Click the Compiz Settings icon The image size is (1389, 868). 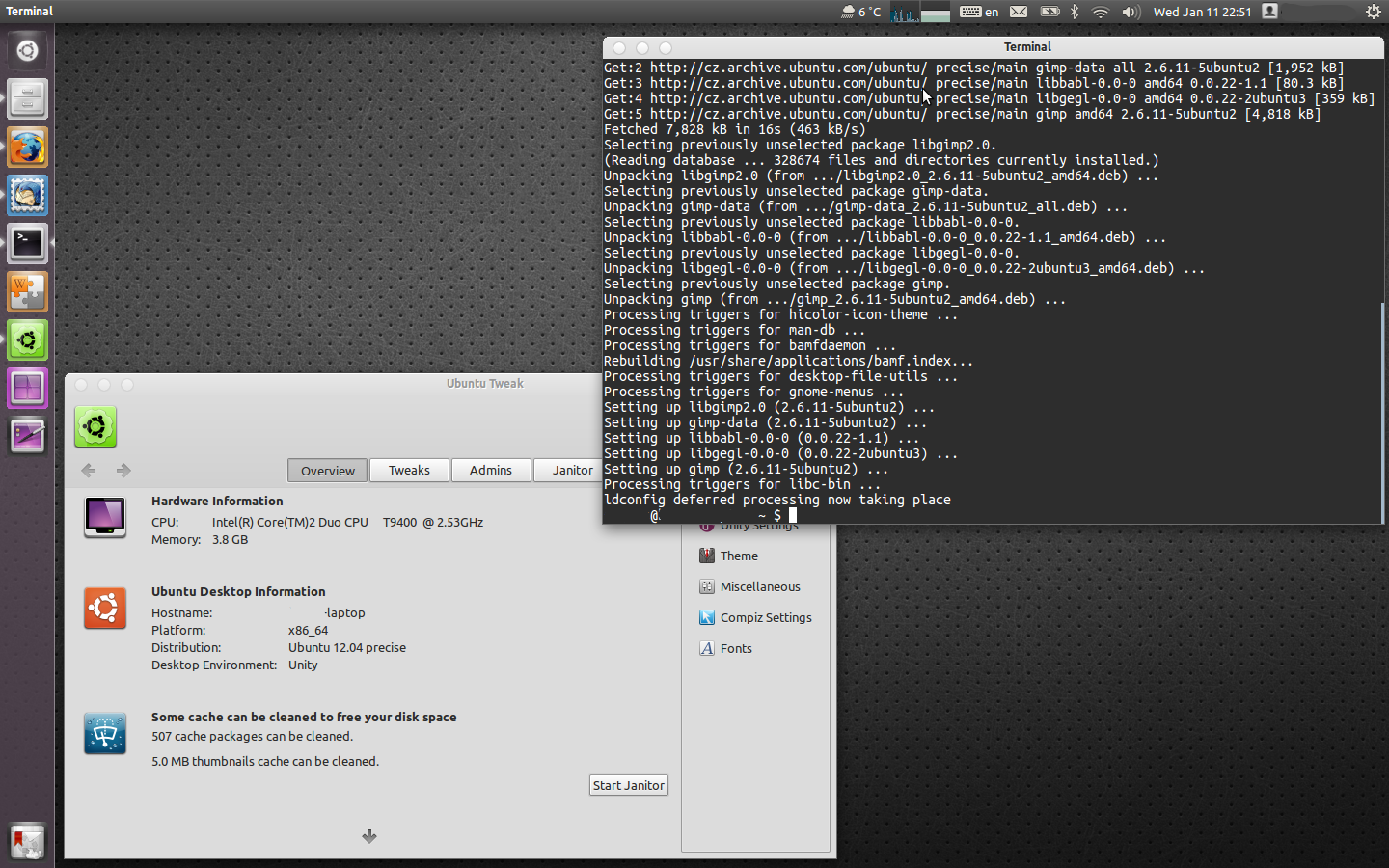point(707,617)
